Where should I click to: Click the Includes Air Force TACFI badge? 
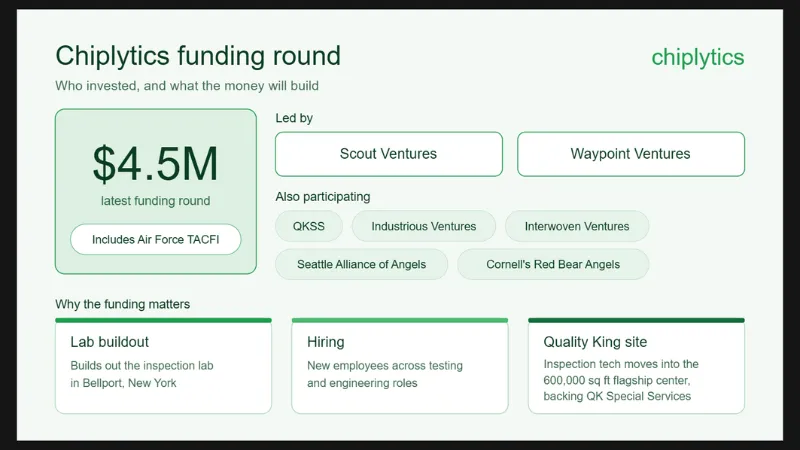(x=156, y=239)
